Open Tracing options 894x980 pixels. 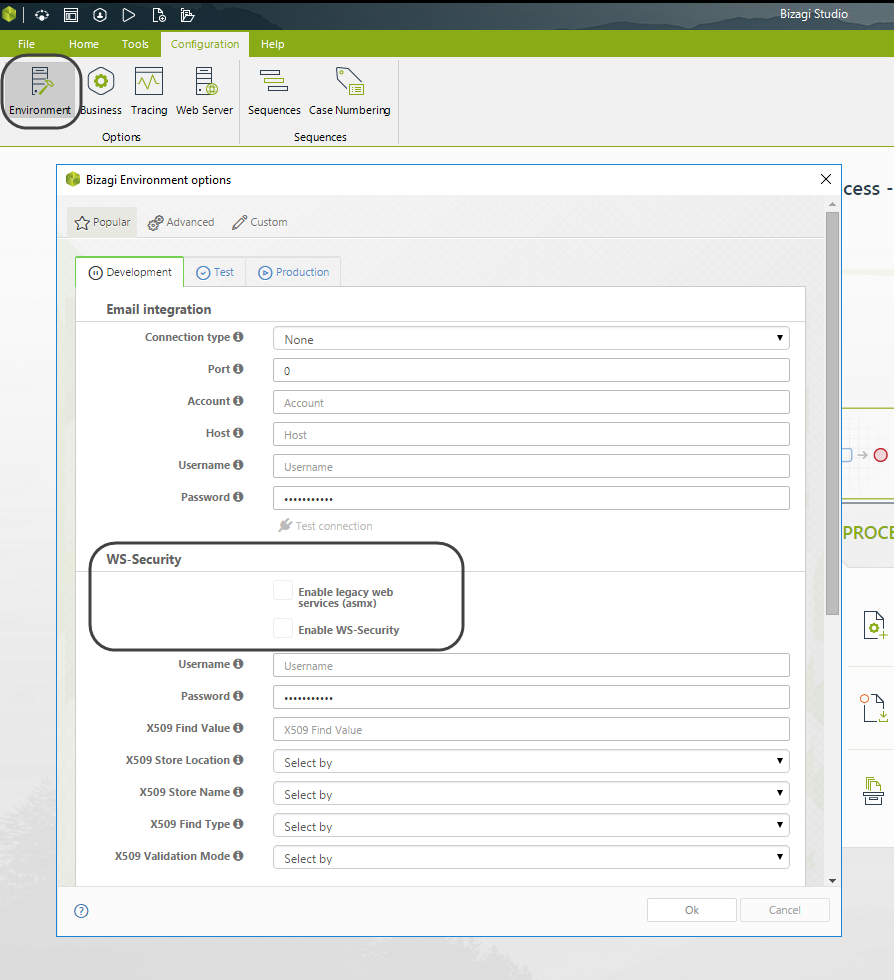point(149,92)
